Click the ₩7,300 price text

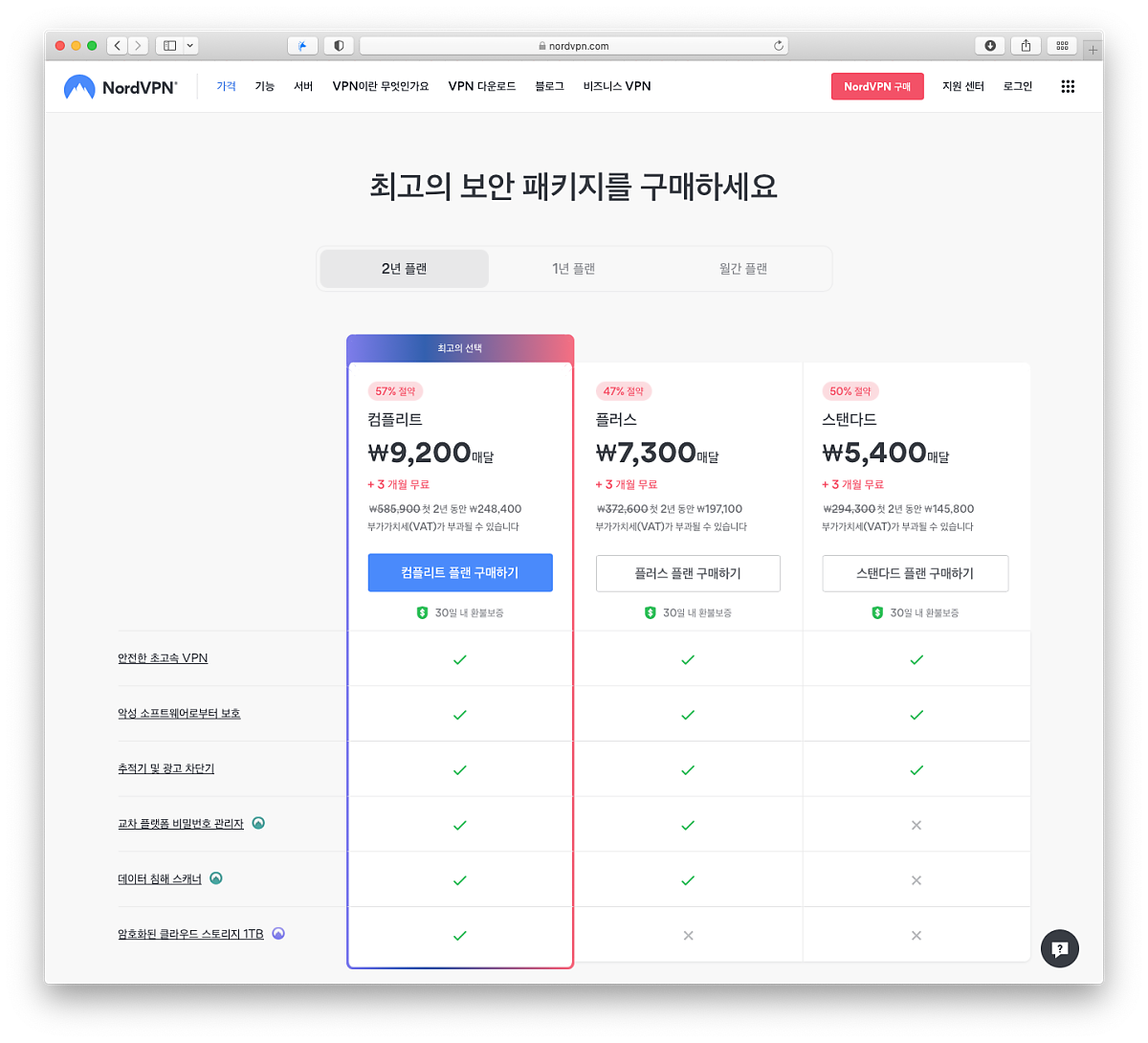646,453
